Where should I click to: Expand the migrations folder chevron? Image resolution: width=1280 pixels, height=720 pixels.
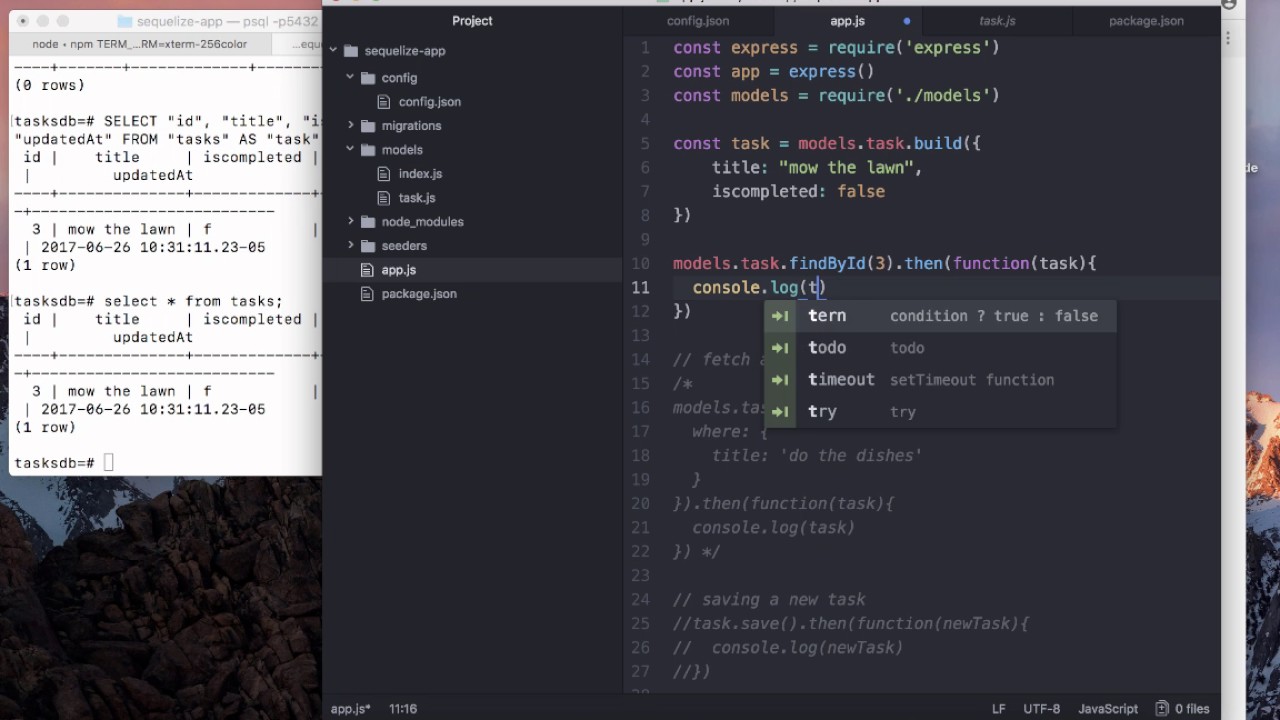(350, 125)
